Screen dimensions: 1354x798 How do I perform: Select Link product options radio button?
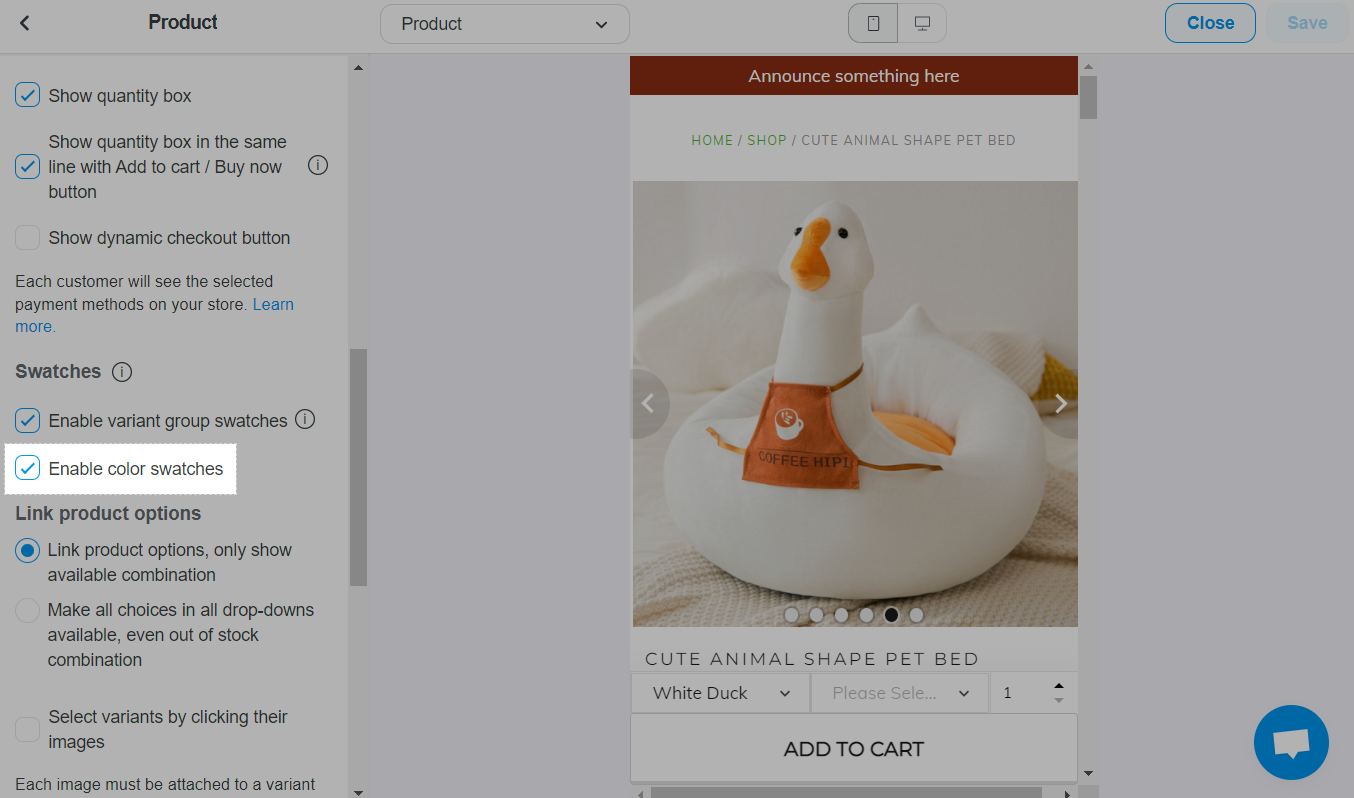pyautogui.click(x=28, y=551)
